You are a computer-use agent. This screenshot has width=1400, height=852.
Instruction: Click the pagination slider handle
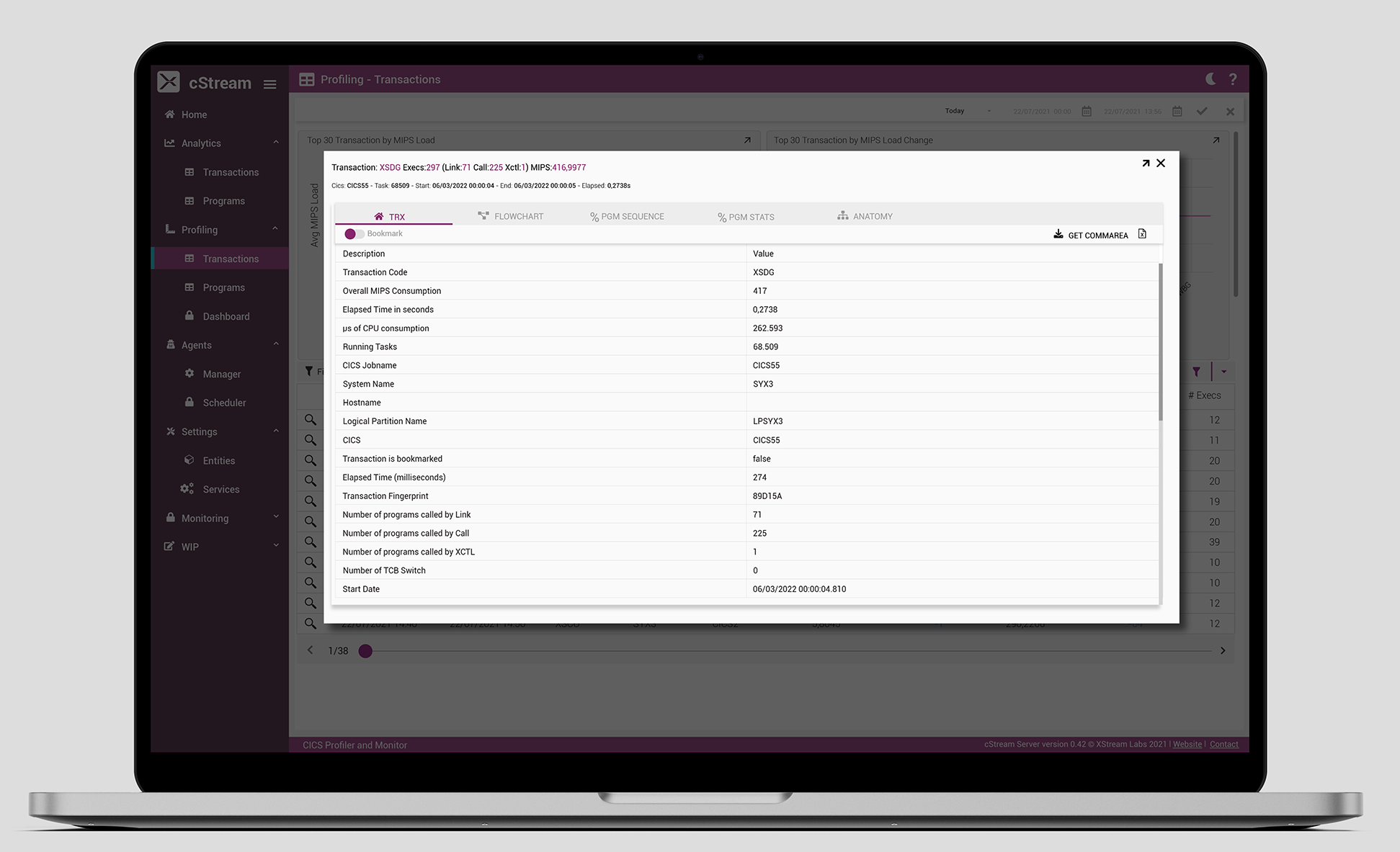point(365,651)
